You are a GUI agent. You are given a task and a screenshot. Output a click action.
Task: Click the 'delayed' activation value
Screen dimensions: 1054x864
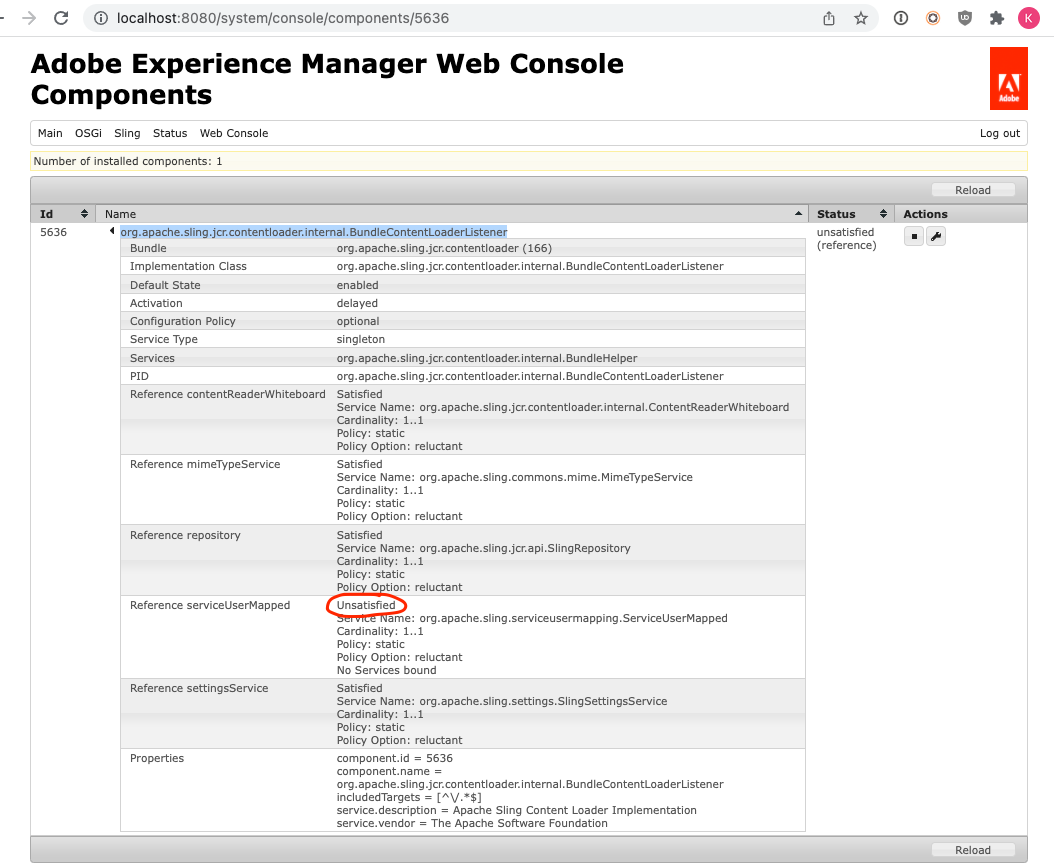pyautogui.click(x=357, y=303)
